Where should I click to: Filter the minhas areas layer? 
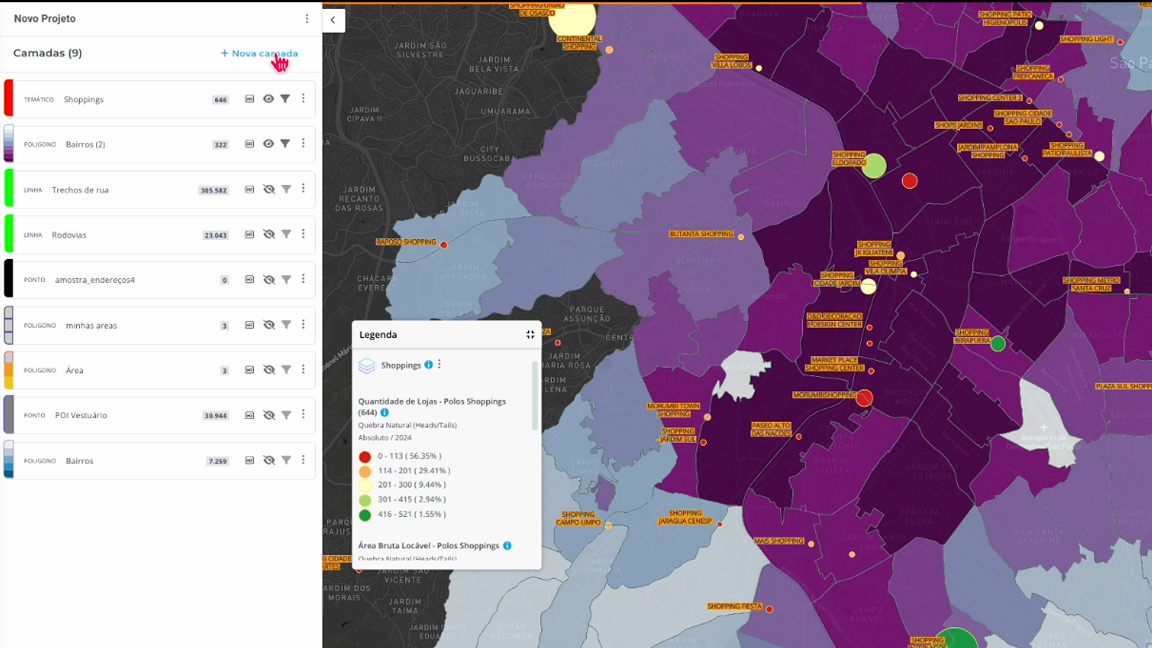(x=285, y=325)
